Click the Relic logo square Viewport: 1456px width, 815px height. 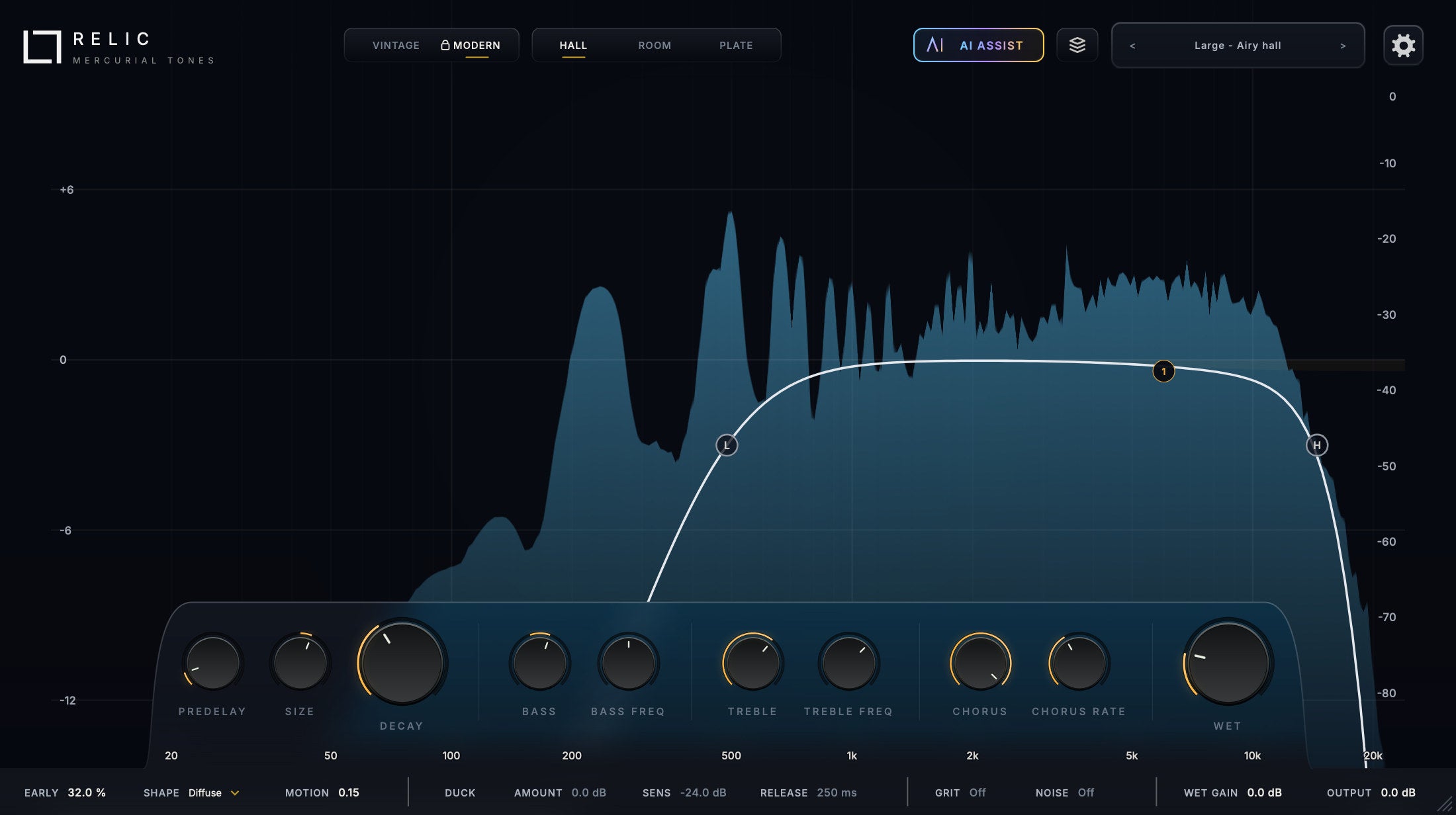[42, 47]
